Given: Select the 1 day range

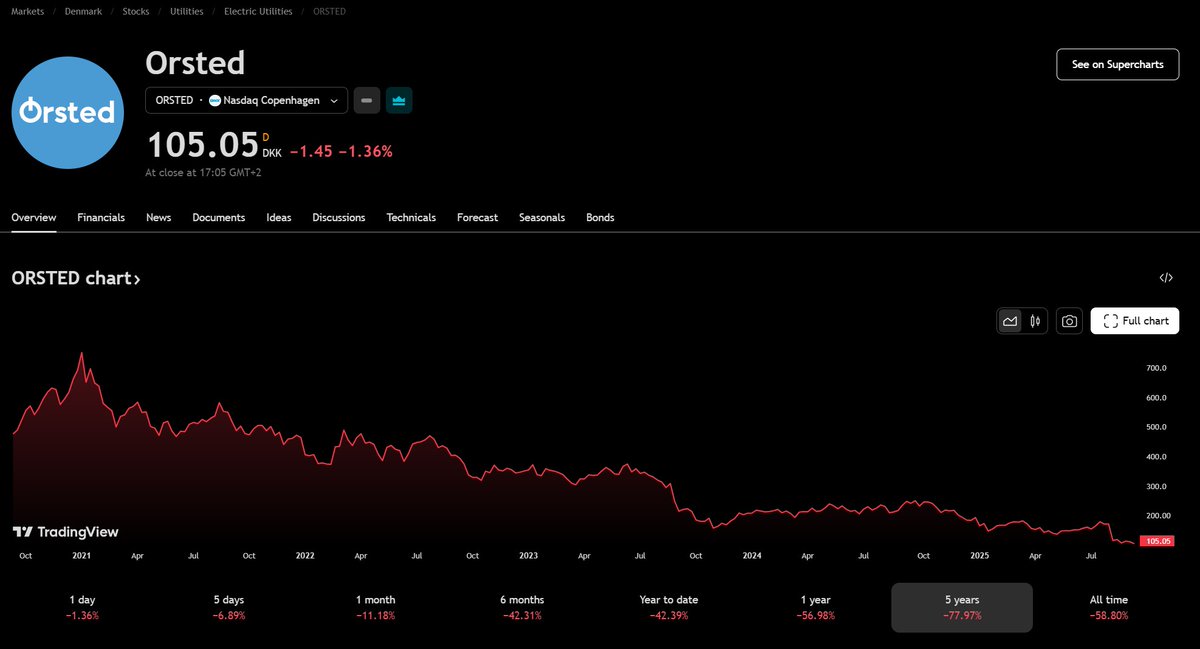Looking at the screenshot, I should [82, 607].
